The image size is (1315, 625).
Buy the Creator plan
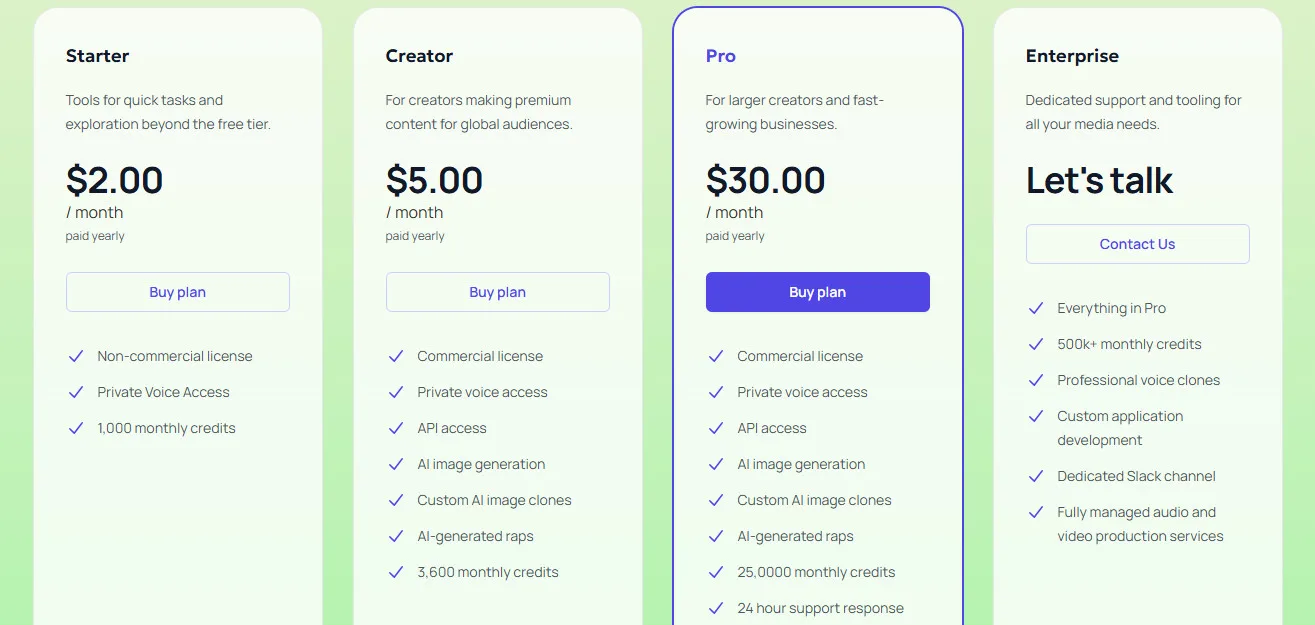coord(498,292)
